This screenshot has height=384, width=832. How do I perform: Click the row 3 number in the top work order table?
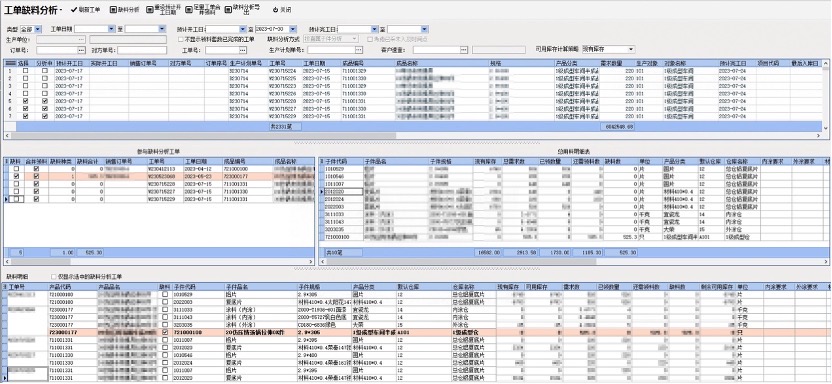10,85
